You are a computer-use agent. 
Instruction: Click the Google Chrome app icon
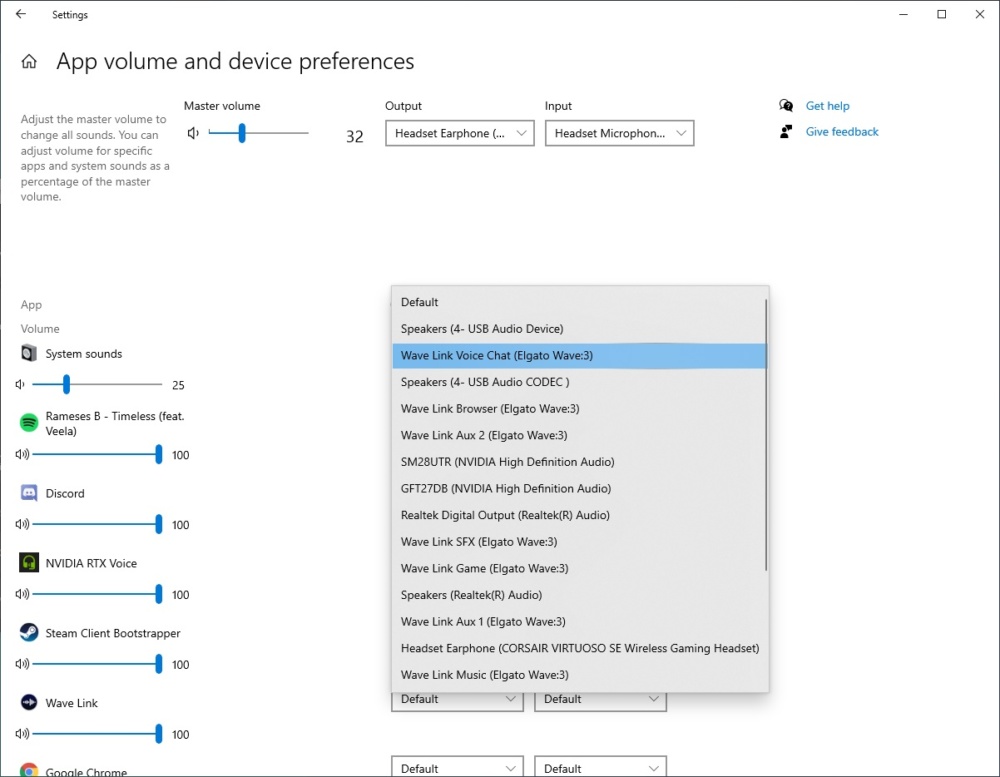pos(29,771)
